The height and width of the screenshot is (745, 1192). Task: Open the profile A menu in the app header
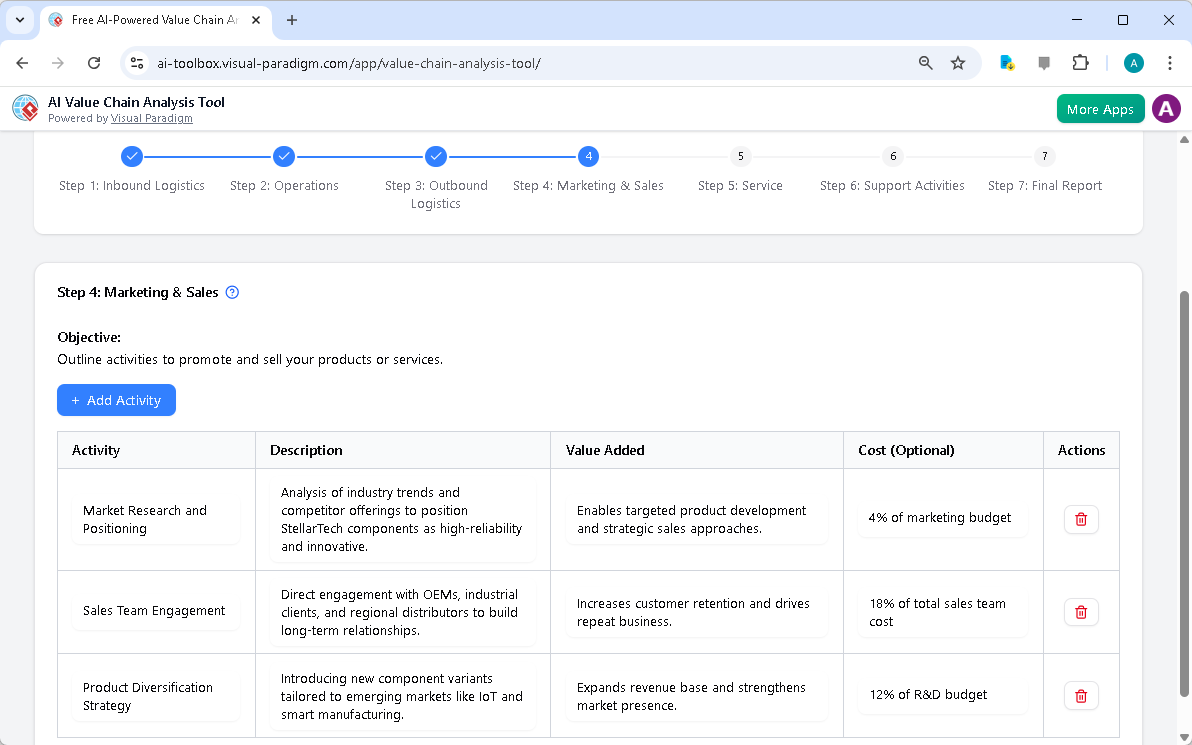1166,108
